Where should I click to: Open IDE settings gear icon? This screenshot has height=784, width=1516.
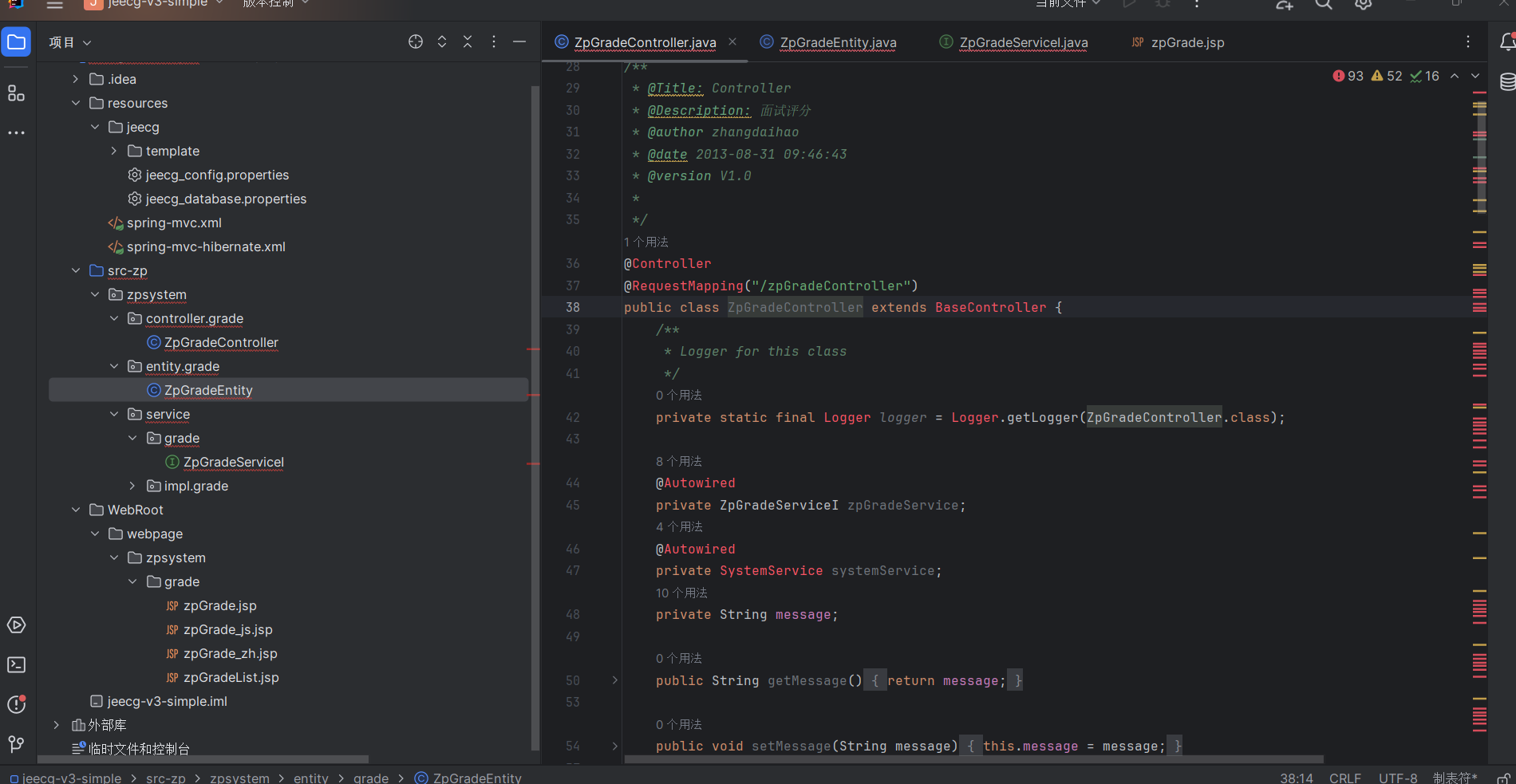1364,4
